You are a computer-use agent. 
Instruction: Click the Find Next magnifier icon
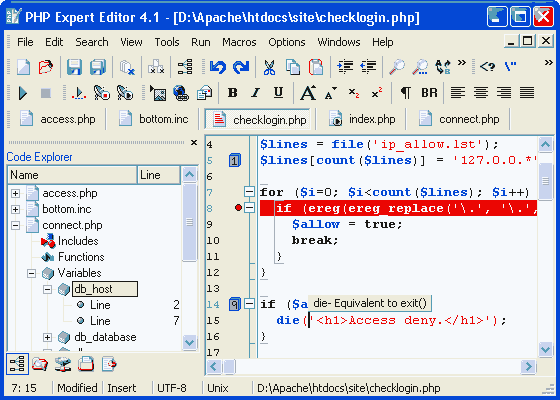tap(420, 67)
